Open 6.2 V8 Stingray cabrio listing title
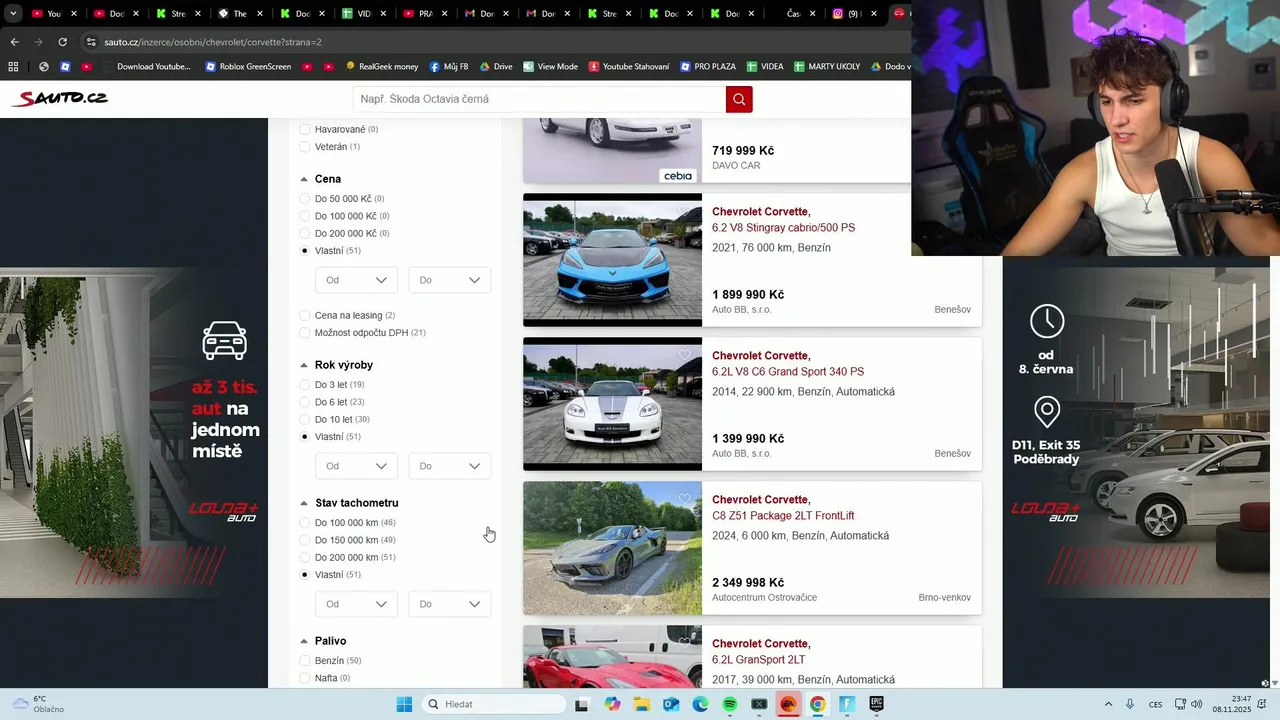 tap(783, 228)
